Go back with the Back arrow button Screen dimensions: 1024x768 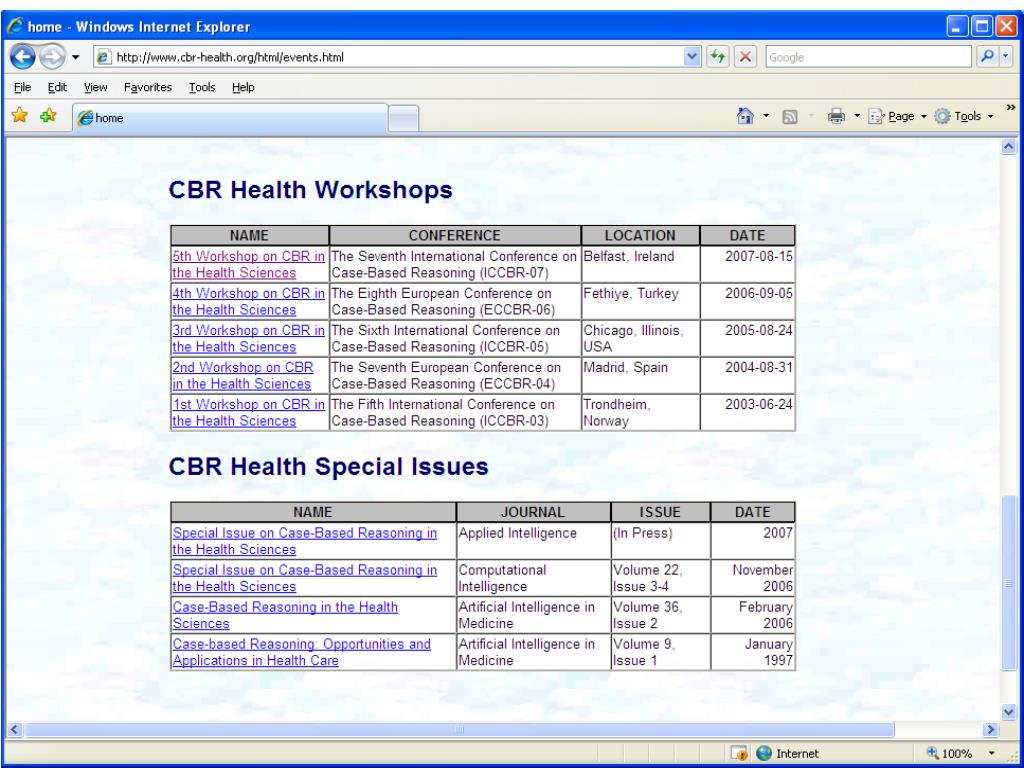tap(23, 57)
